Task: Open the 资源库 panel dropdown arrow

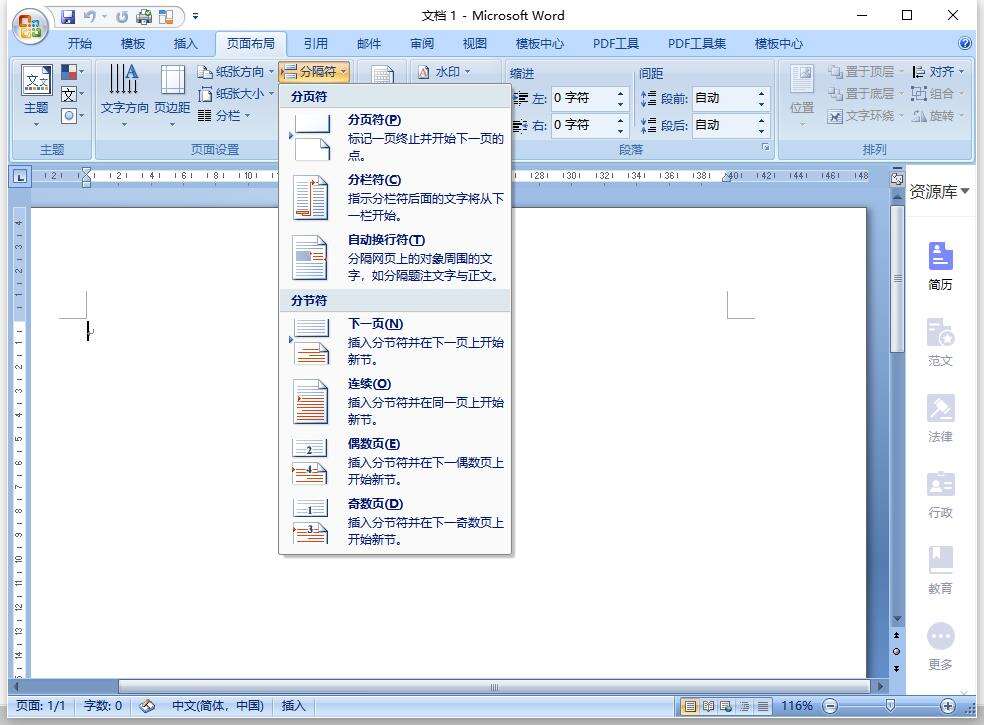Action: (965, 191)
